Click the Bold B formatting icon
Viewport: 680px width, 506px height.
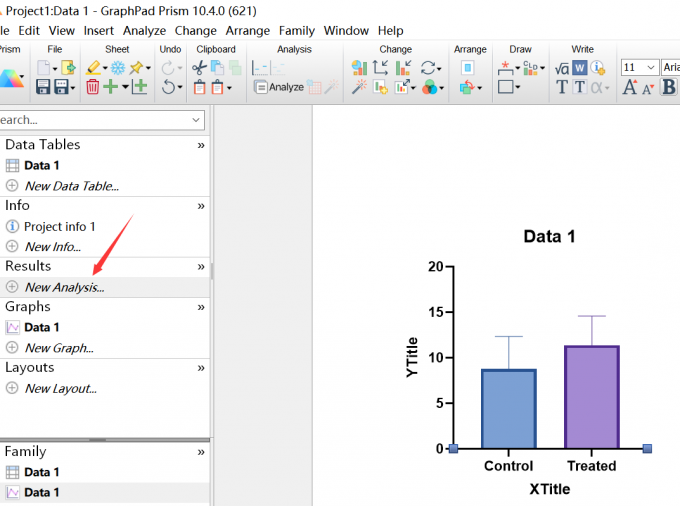point(668,88)
